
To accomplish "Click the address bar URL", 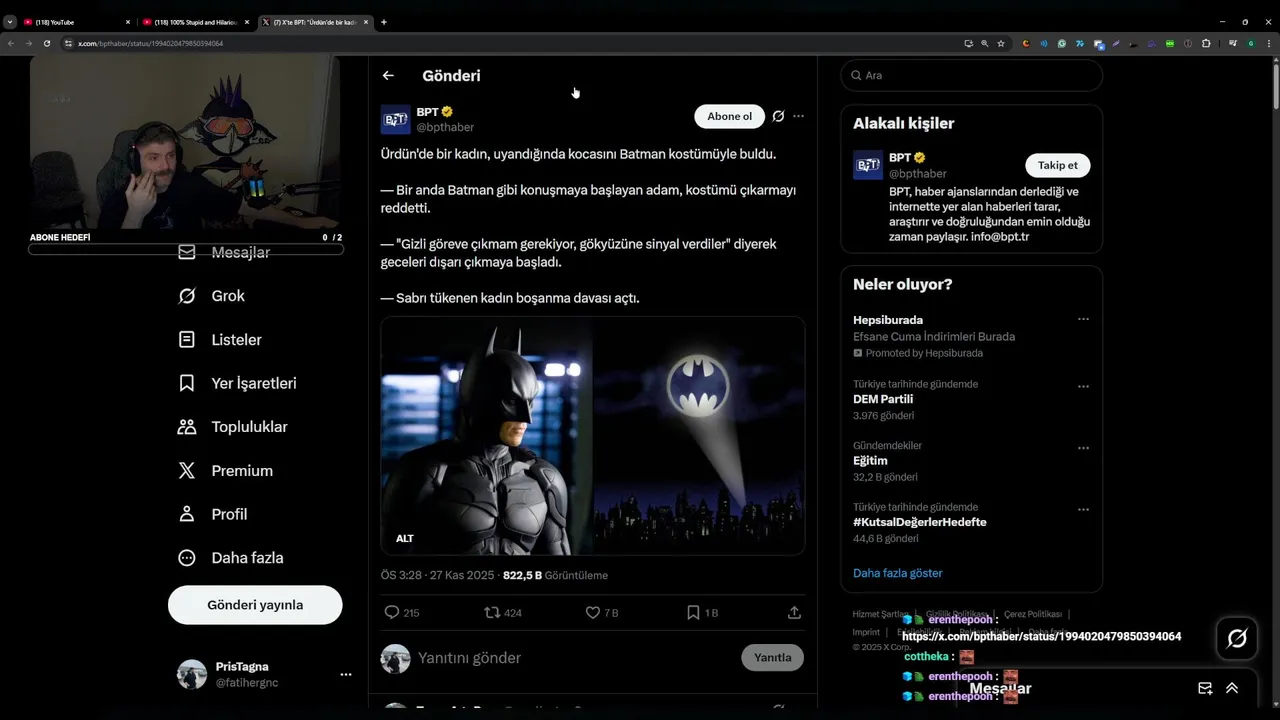I will click(x=151, y=44).
